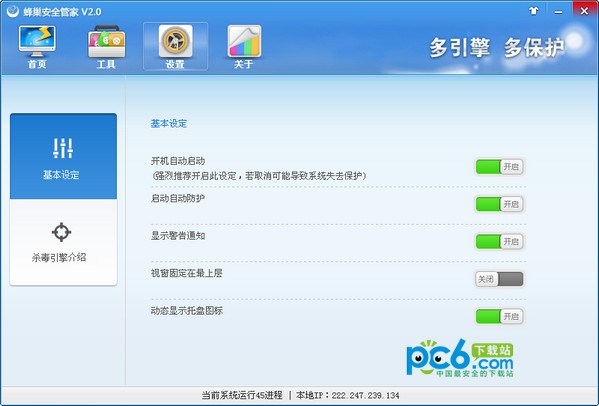This screenshot has width=599, height=406.
Task: Click the skin shirt icon in title bar
Action: (534, 11)
